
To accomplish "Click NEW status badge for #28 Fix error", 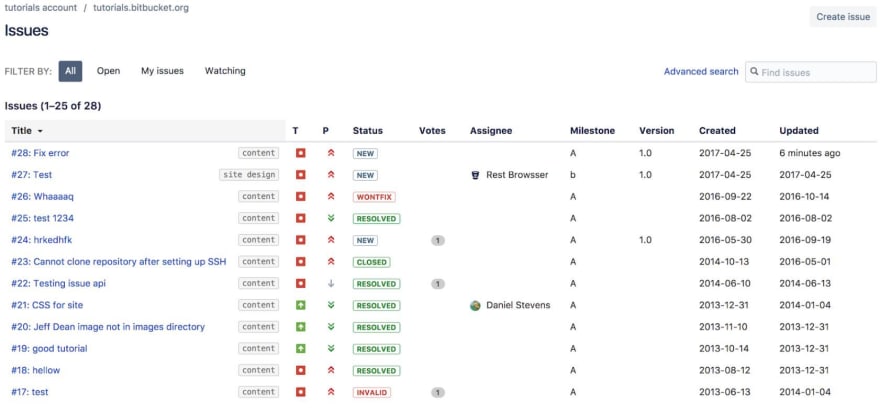I will pyautogui.click(x=365, y=154).
